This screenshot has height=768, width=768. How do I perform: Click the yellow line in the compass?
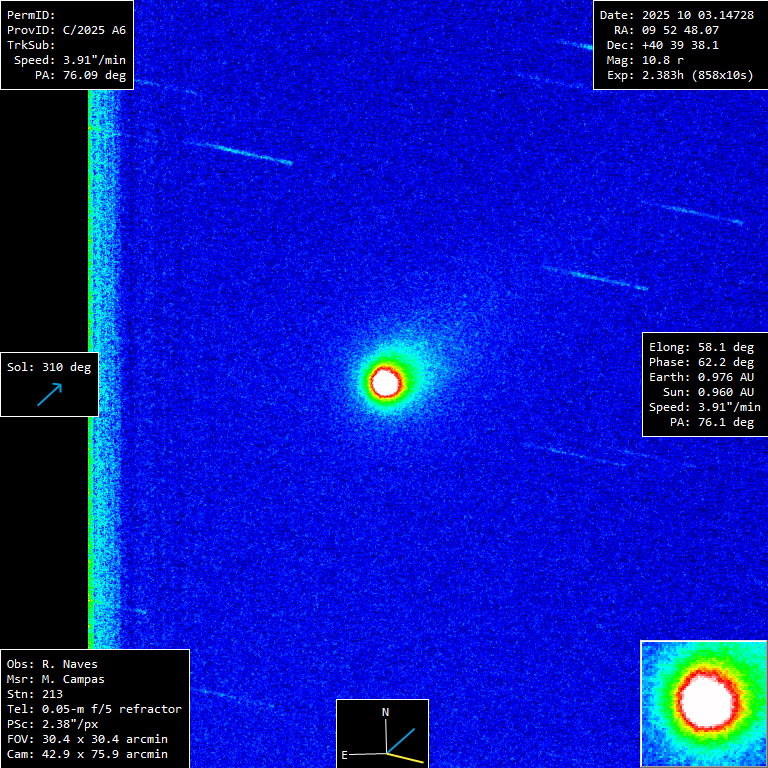(x=406, y=757)
